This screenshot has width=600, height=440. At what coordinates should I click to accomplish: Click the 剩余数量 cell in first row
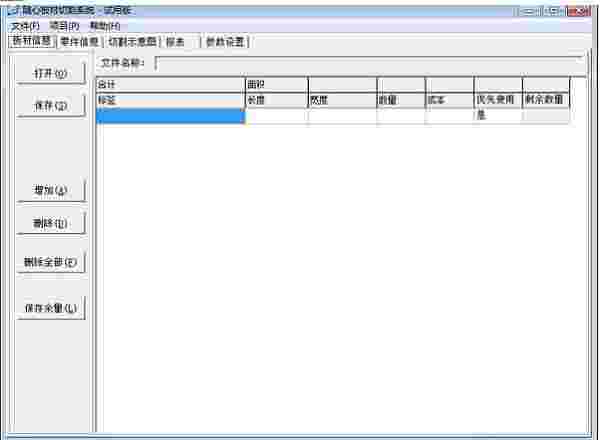pyautogui.click(x=546, y=116)
